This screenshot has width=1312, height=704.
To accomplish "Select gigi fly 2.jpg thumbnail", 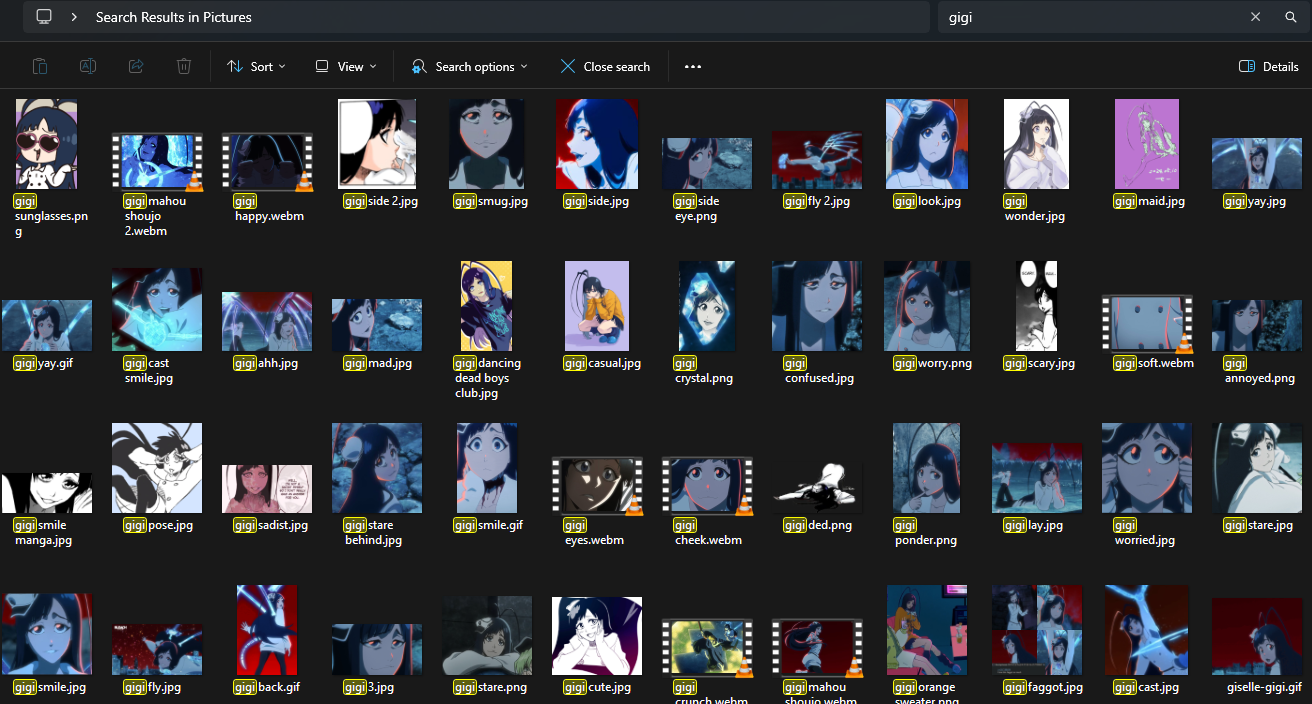I will 817,159.
